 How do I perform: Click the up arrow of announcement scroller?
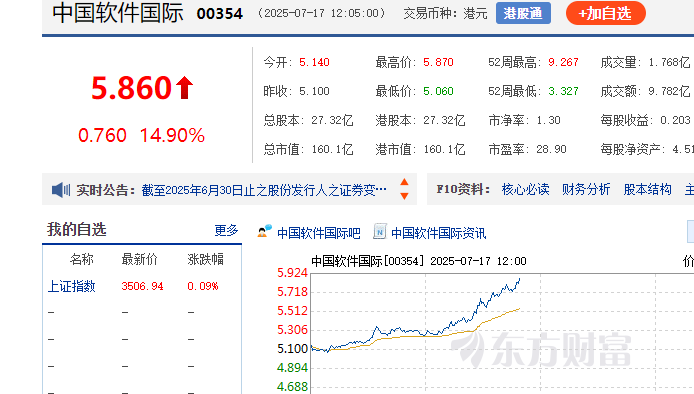(x=404, y=182)
